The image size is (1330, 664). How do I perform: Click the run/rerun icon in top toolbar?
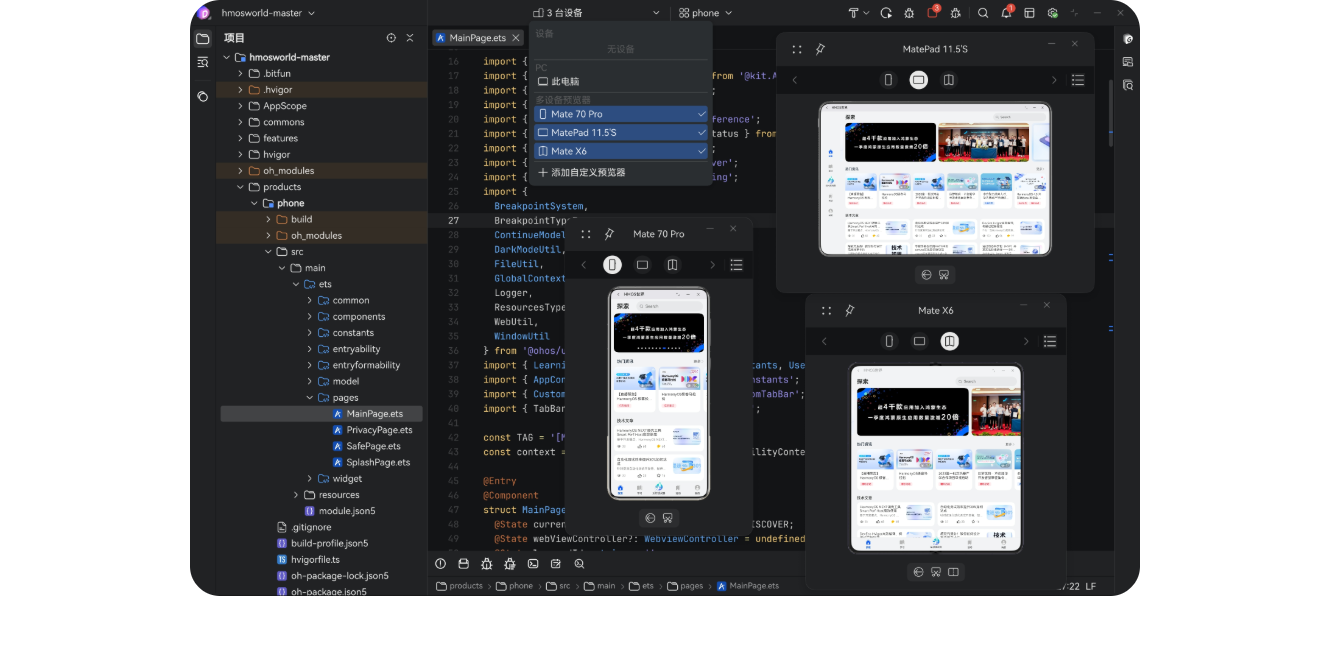click(x=886, y=13)
